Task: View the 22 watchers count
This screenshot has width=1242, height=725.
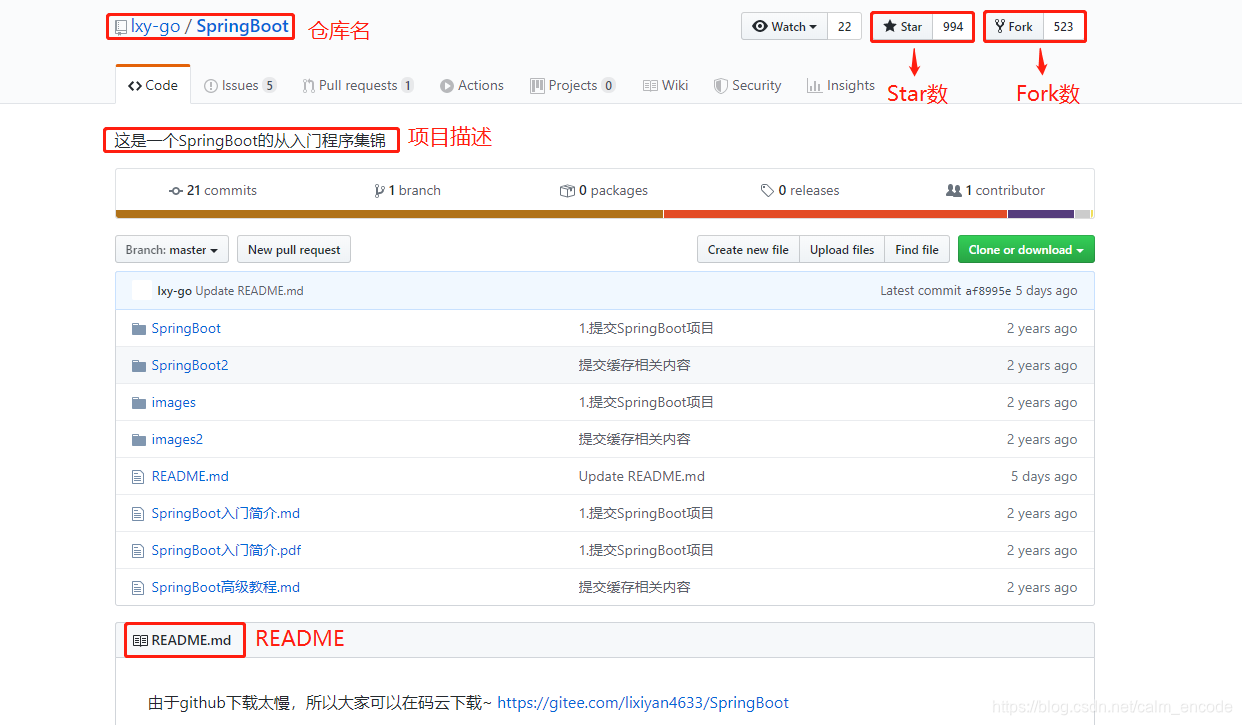Action: click(845, 27)
